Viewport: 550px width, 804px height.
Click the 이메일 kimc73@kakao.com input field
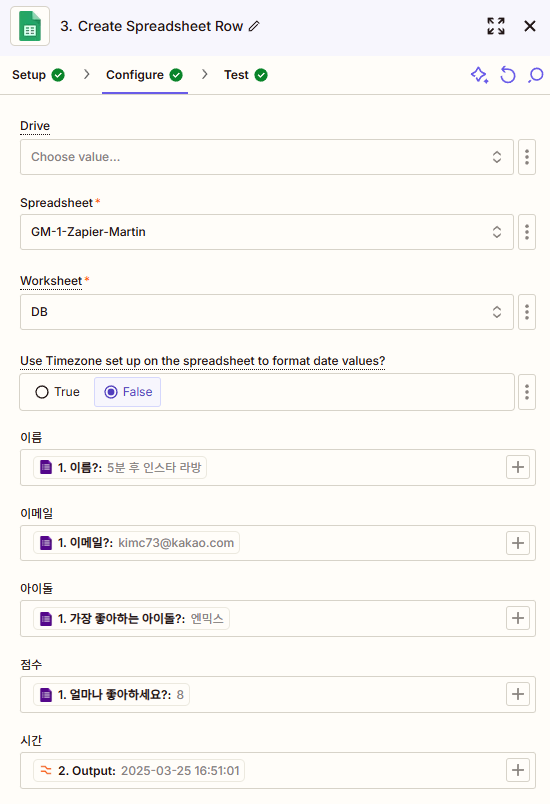pos(278,543)
